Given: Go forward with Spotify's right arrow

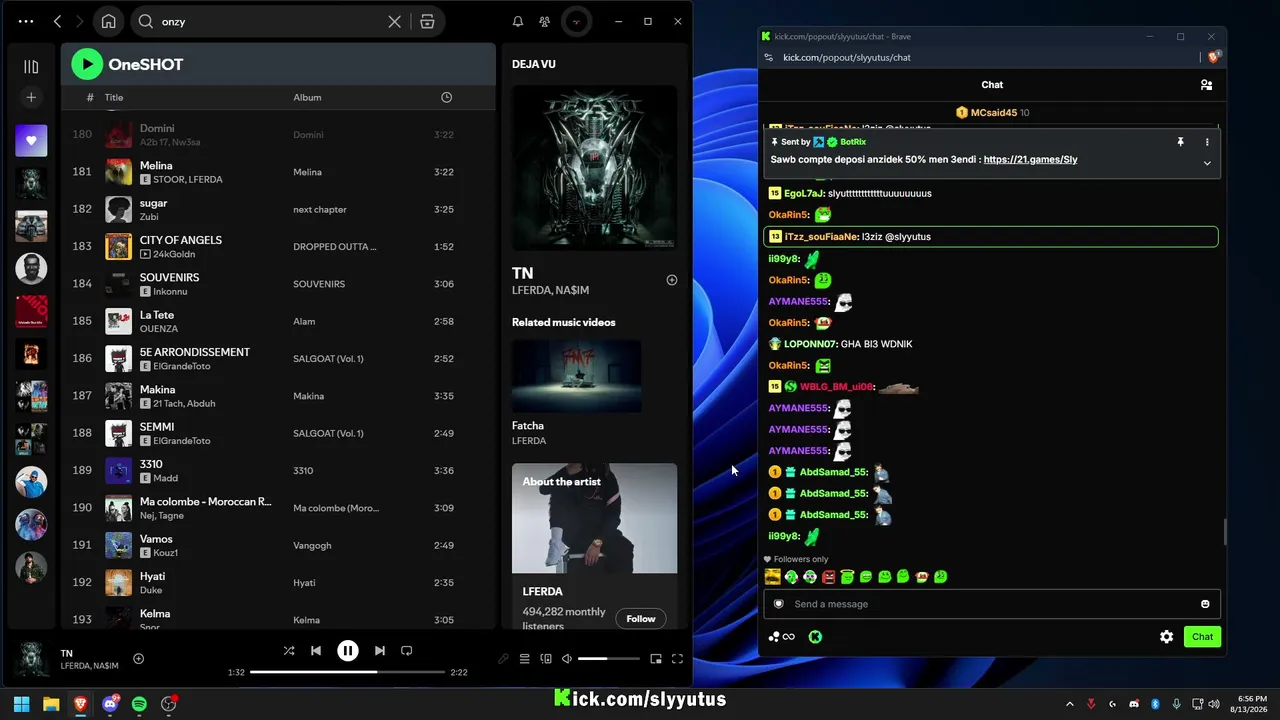Looking at the screenshot, I should 79,21.
